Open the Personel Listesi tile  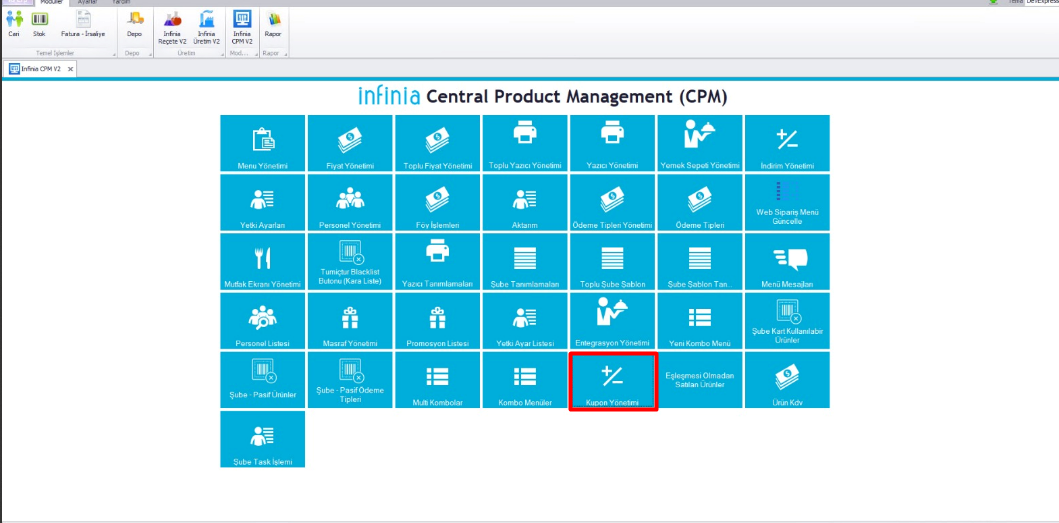coord(263,321)
